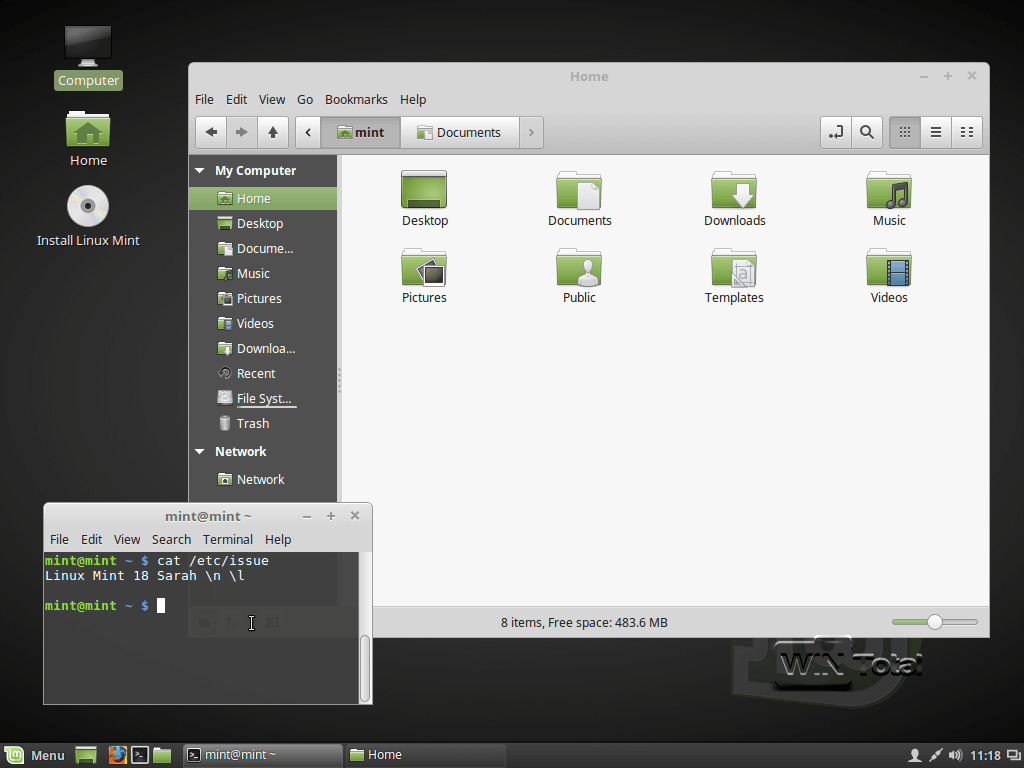
Task: Click the mint breadcrumb path button
Action: coord(360,131)
